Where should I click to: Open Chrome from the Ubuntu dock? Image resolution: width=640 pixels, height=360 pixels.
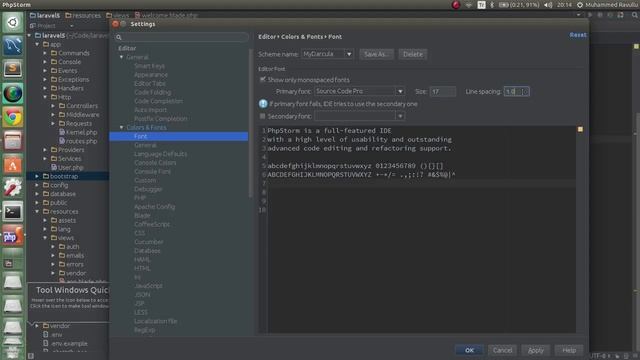coord(13,118)
